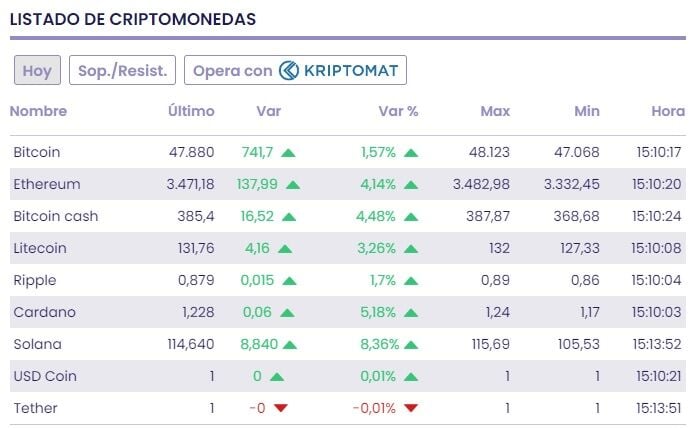
Task: Click the Ripple name in the list
Action: (x=35, y=280)
